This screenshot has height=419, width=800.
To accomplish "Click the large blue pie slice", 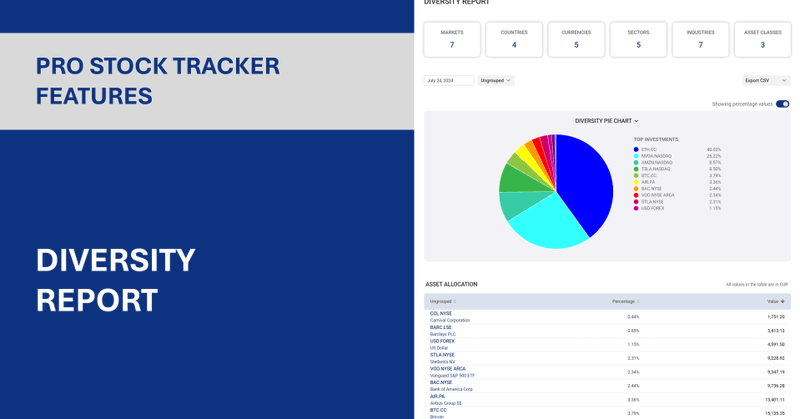I will (x=587, y=184).
